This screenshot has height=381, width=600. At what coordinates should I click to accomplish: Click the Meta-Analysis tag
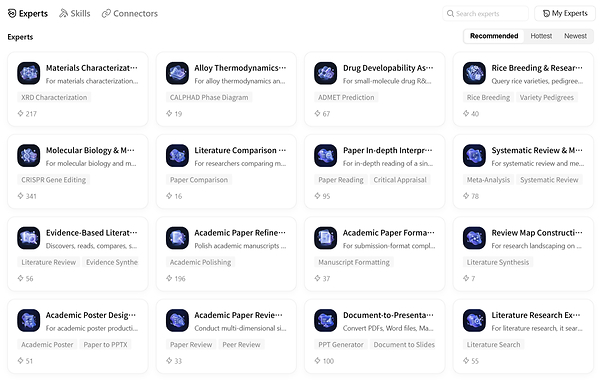(488, 179)
